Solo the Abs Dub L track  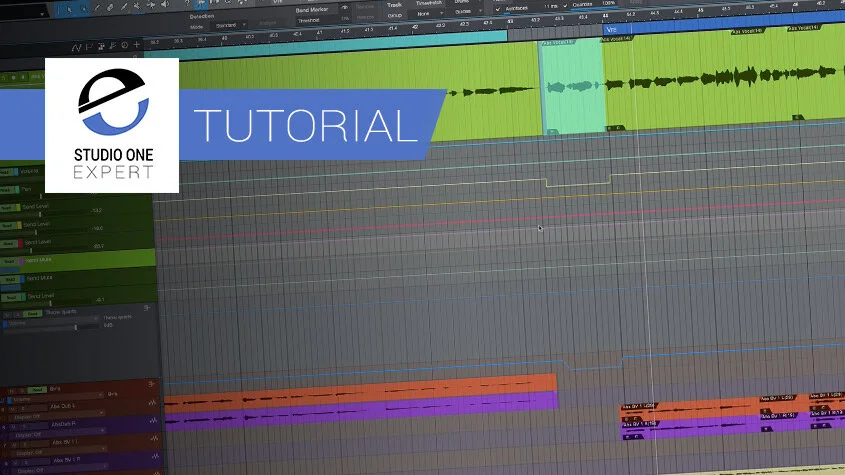[x=23, y=409]
